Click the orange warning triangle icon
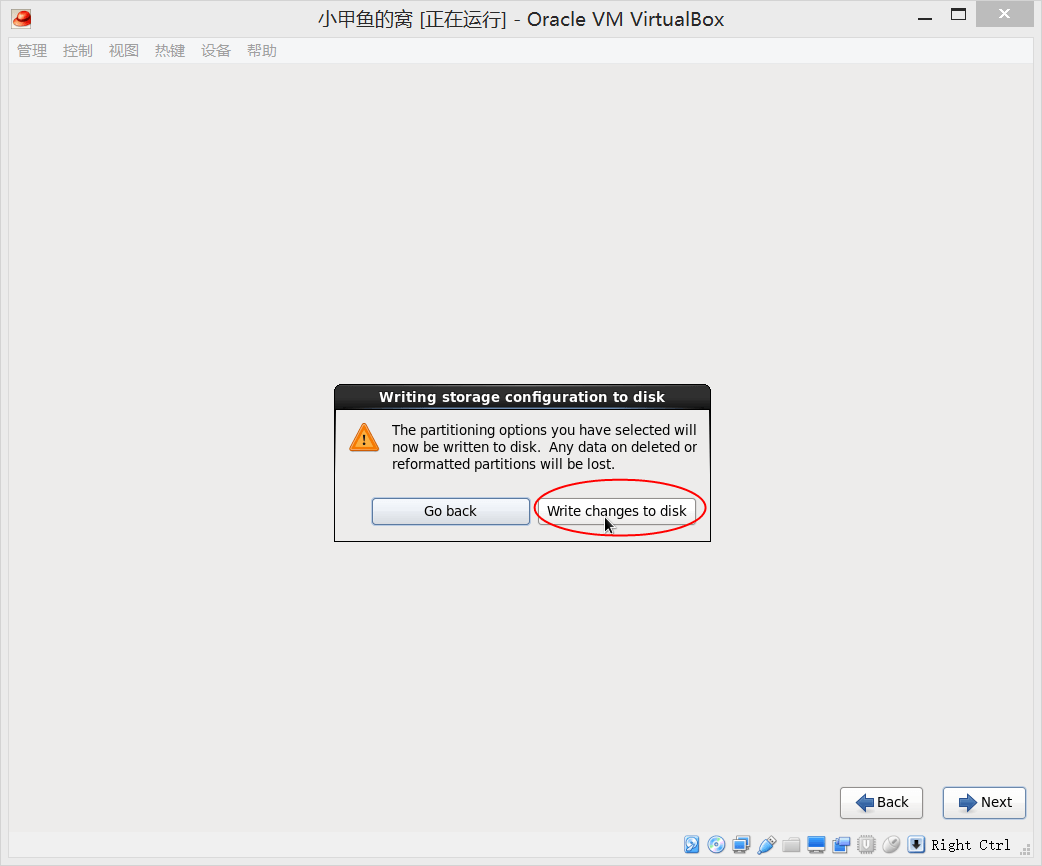Image resolution: width=1042 pixels, height=866 pixels. 364,438
